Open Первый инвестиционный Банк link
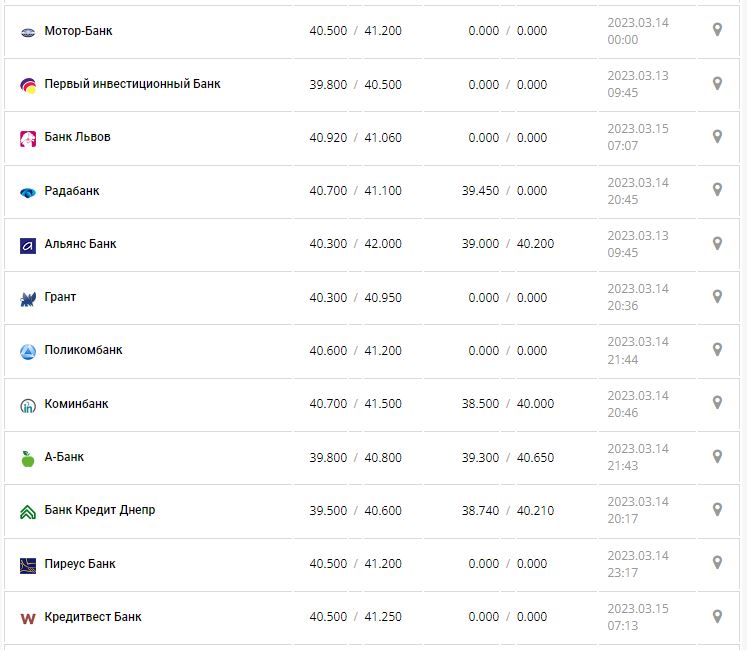 point(132,84)
